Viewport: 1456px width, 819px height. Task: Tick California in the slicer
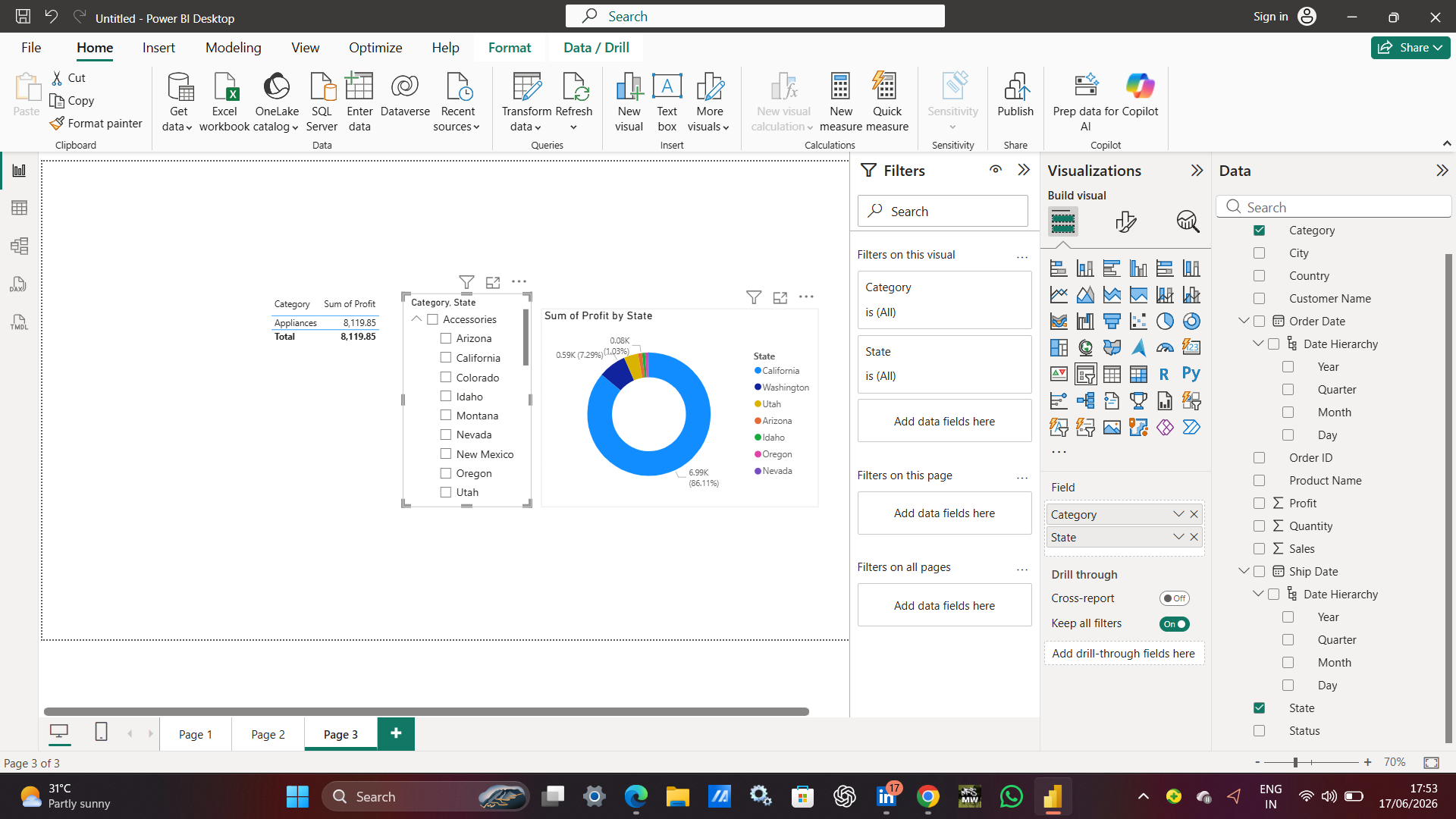[x=446, y=358]
